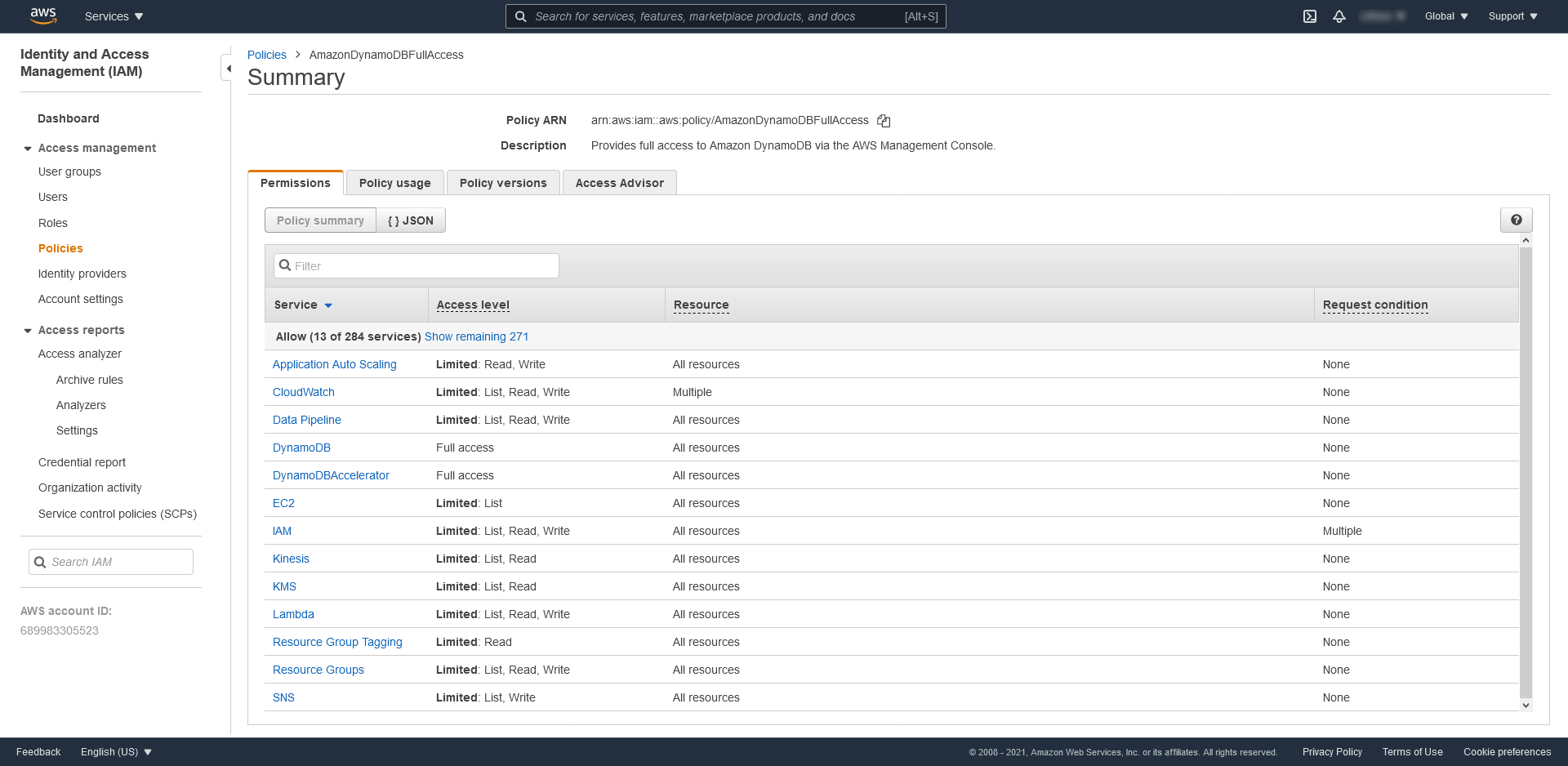Sort by the Service column header
Viewport: 1568px width, 766px height.
303,305
